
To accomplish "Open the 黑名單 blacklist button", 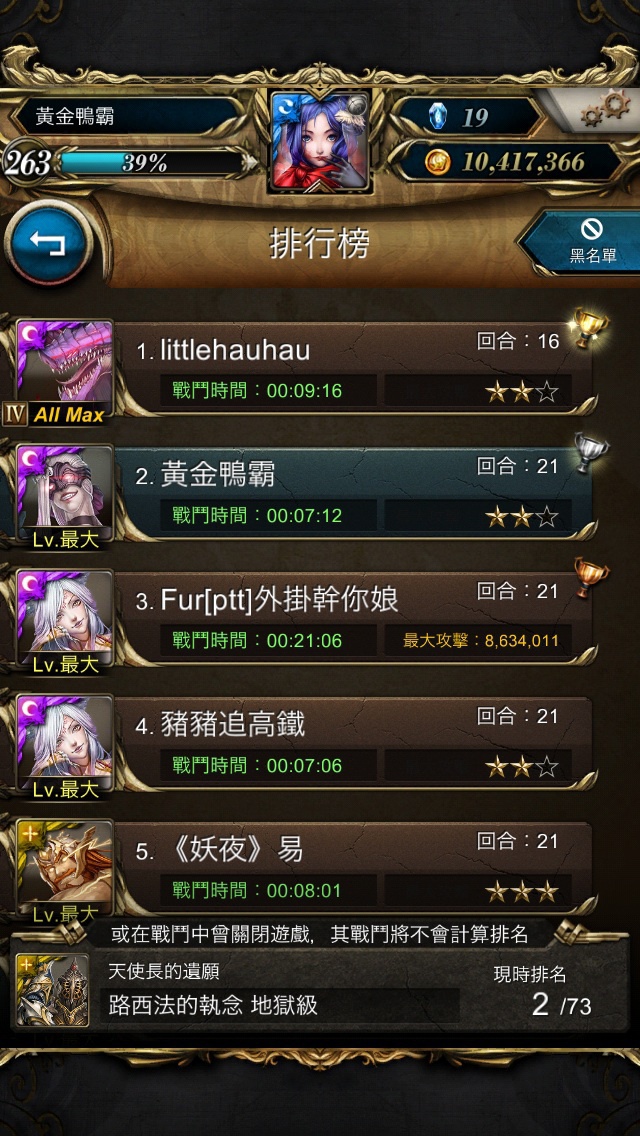I will [x=587, y=242].
